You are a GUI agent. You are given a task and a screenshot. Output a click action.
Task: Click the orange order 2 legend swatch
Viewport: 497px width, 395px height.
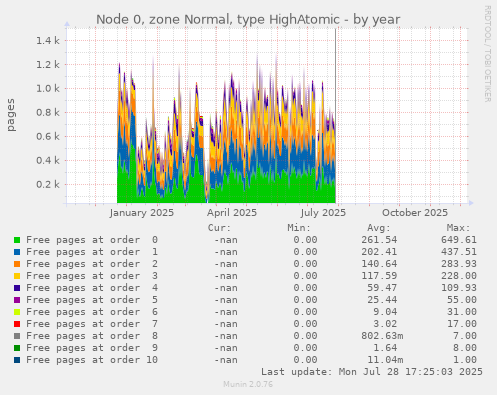(17, 264)
